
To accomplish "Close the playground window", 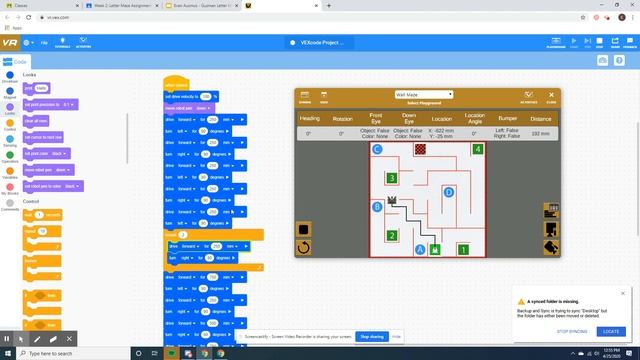I will click(x=551, y=97).
